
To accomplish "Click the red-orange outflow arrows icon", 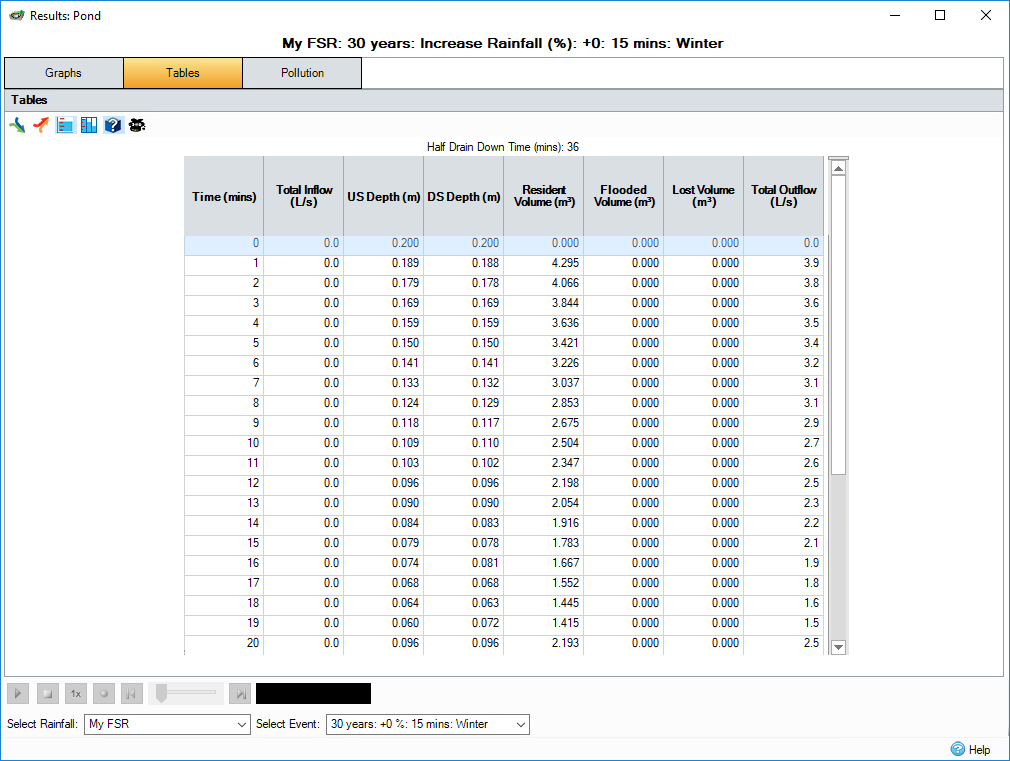I will coord(41,125).
